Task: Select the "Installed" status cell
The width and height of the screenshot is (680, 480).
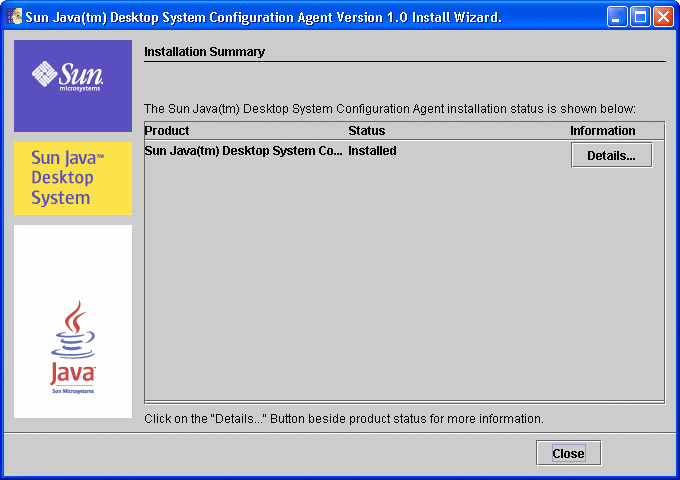Action: pos(372,151)
